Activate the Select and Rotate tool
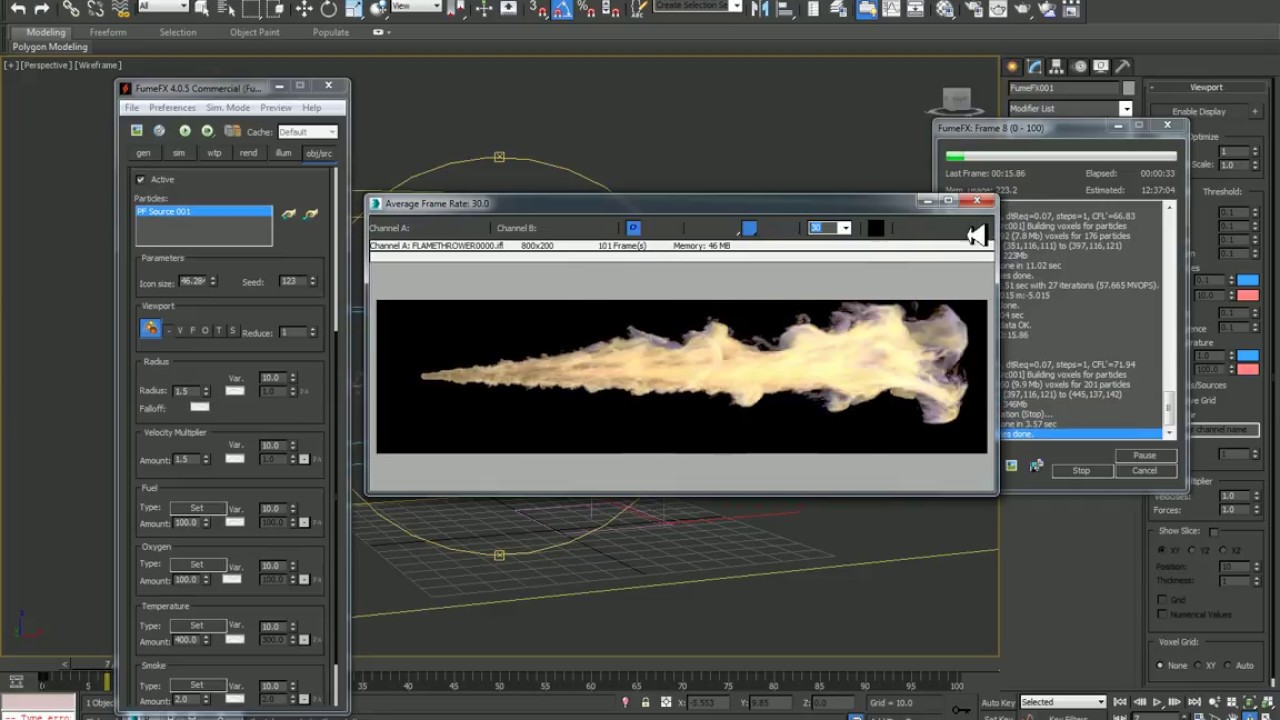 pos(329,9)
